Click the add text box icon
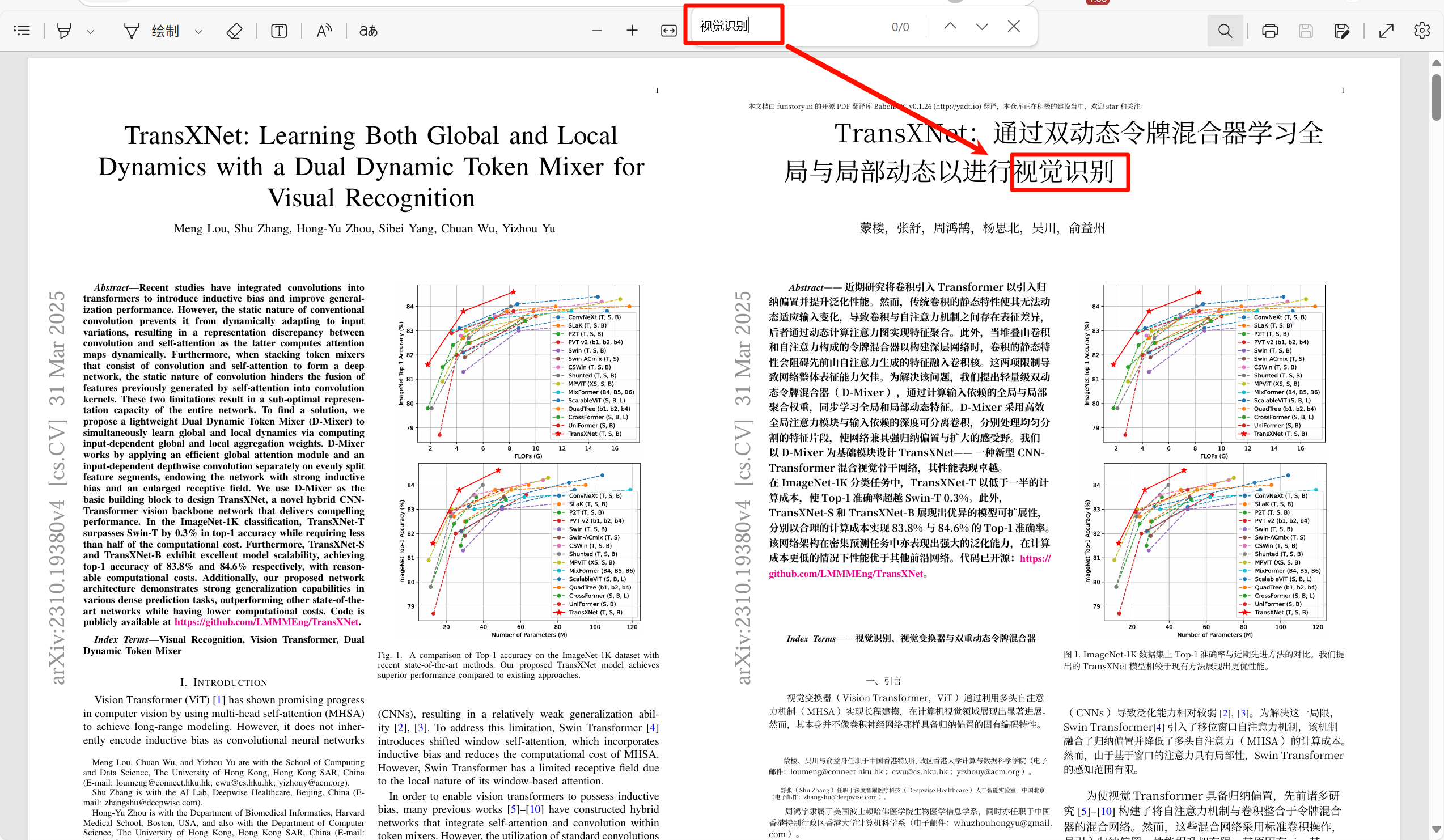Image resolution: width=1444 pixels, height=840 pixels. (279, 31)
